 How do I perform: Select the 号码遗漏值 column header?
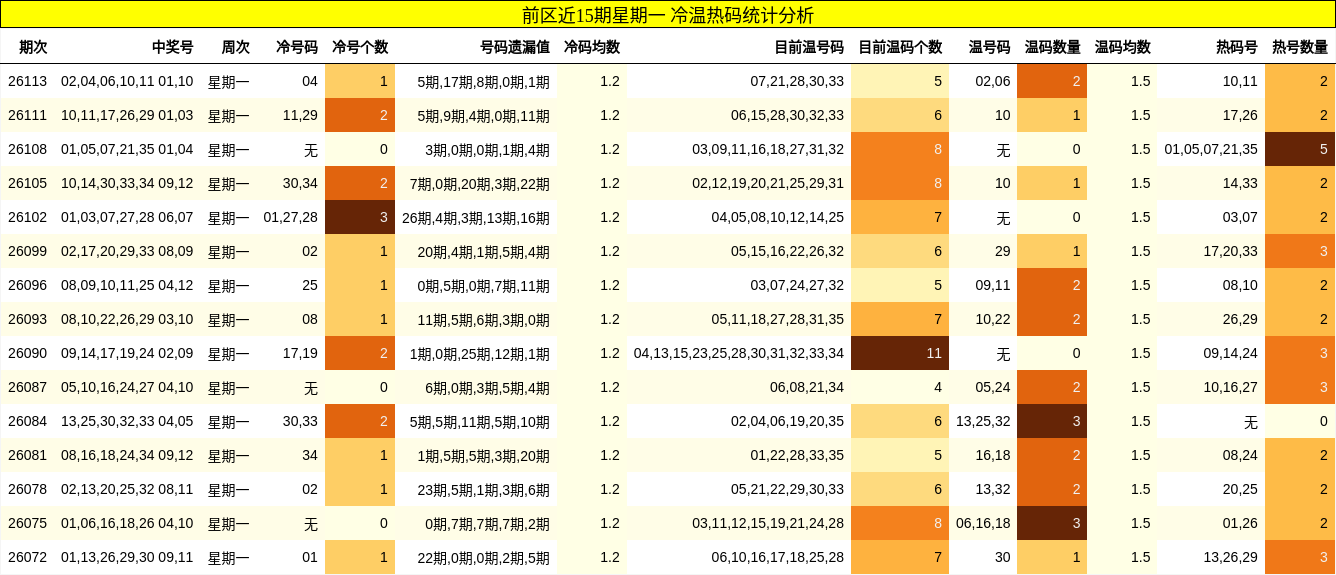(x=514, y=47)
